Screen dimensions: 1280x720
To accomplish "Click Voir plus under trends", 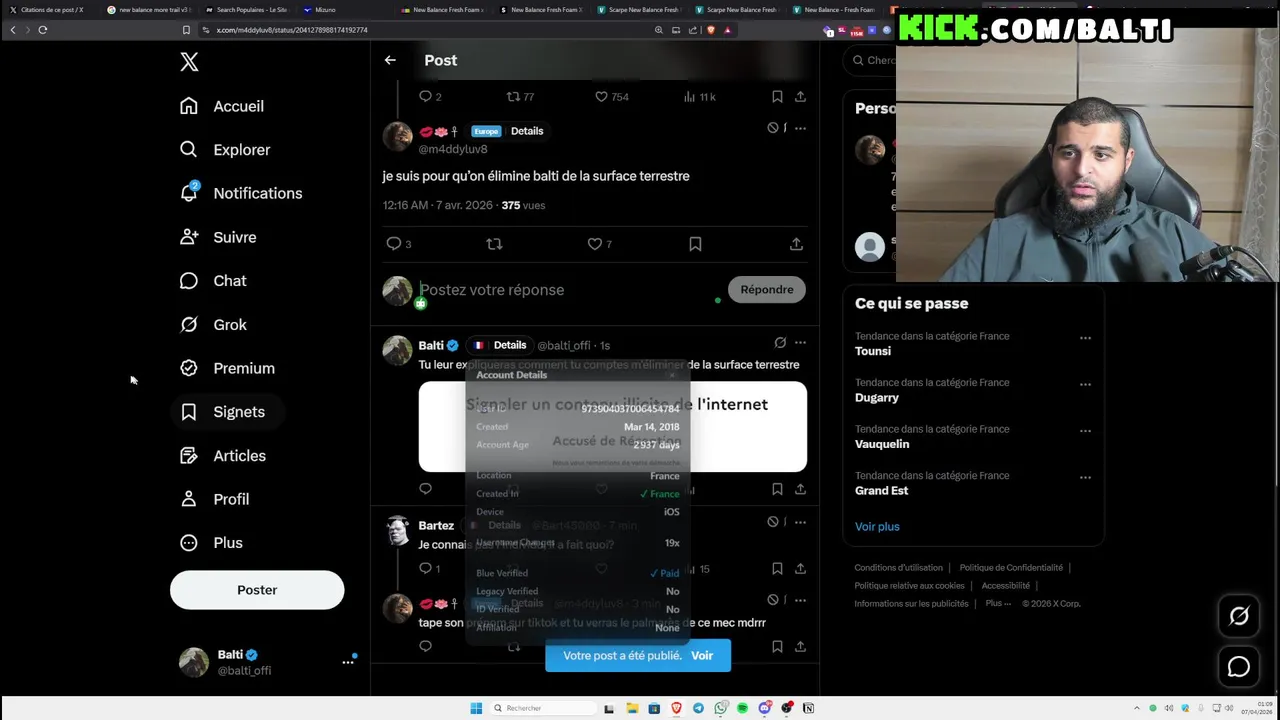I will [x=877, y=527].
